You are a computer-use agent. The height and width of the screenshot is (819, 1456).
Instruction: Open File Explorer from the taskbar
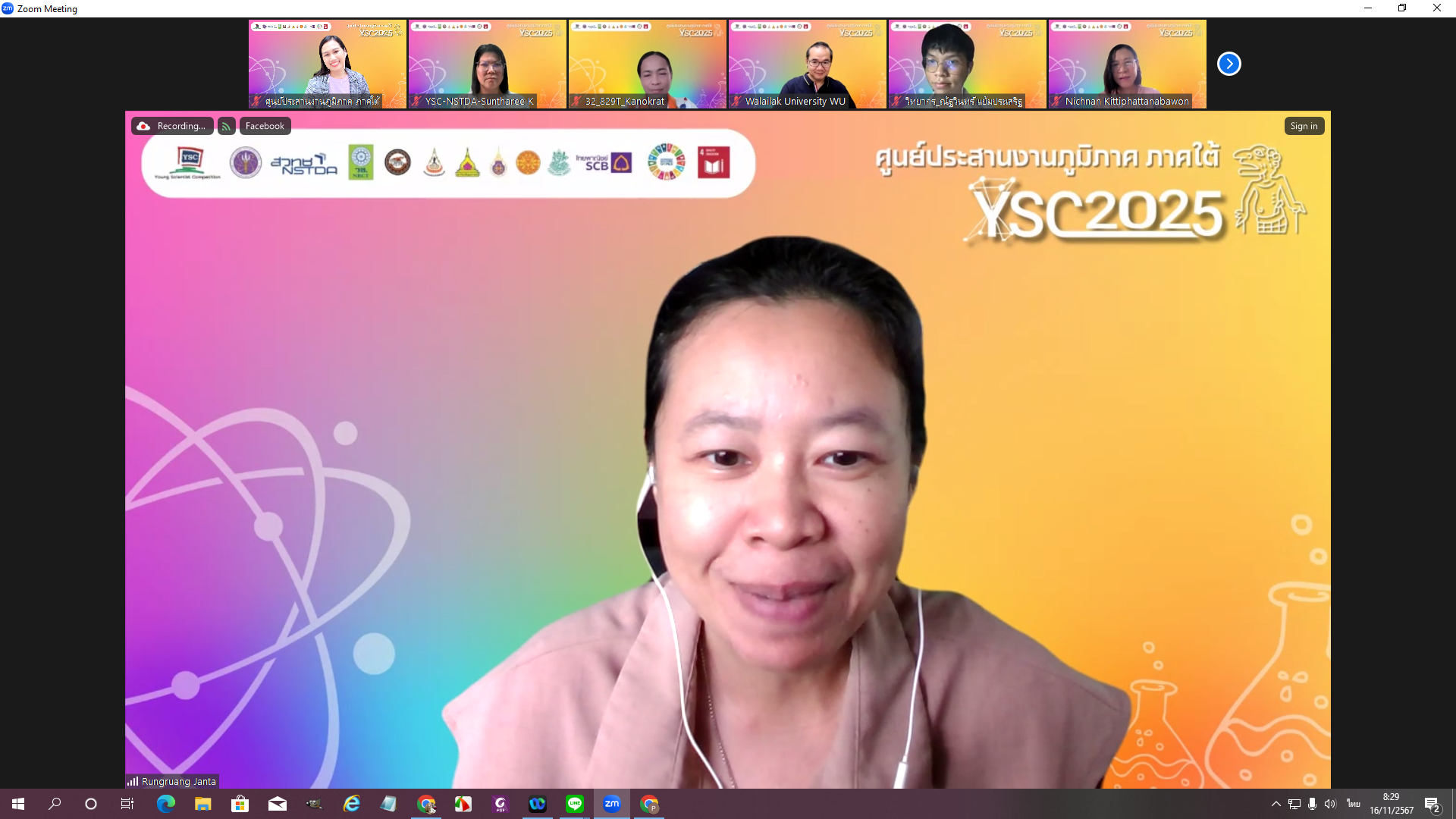pos(202,804)
